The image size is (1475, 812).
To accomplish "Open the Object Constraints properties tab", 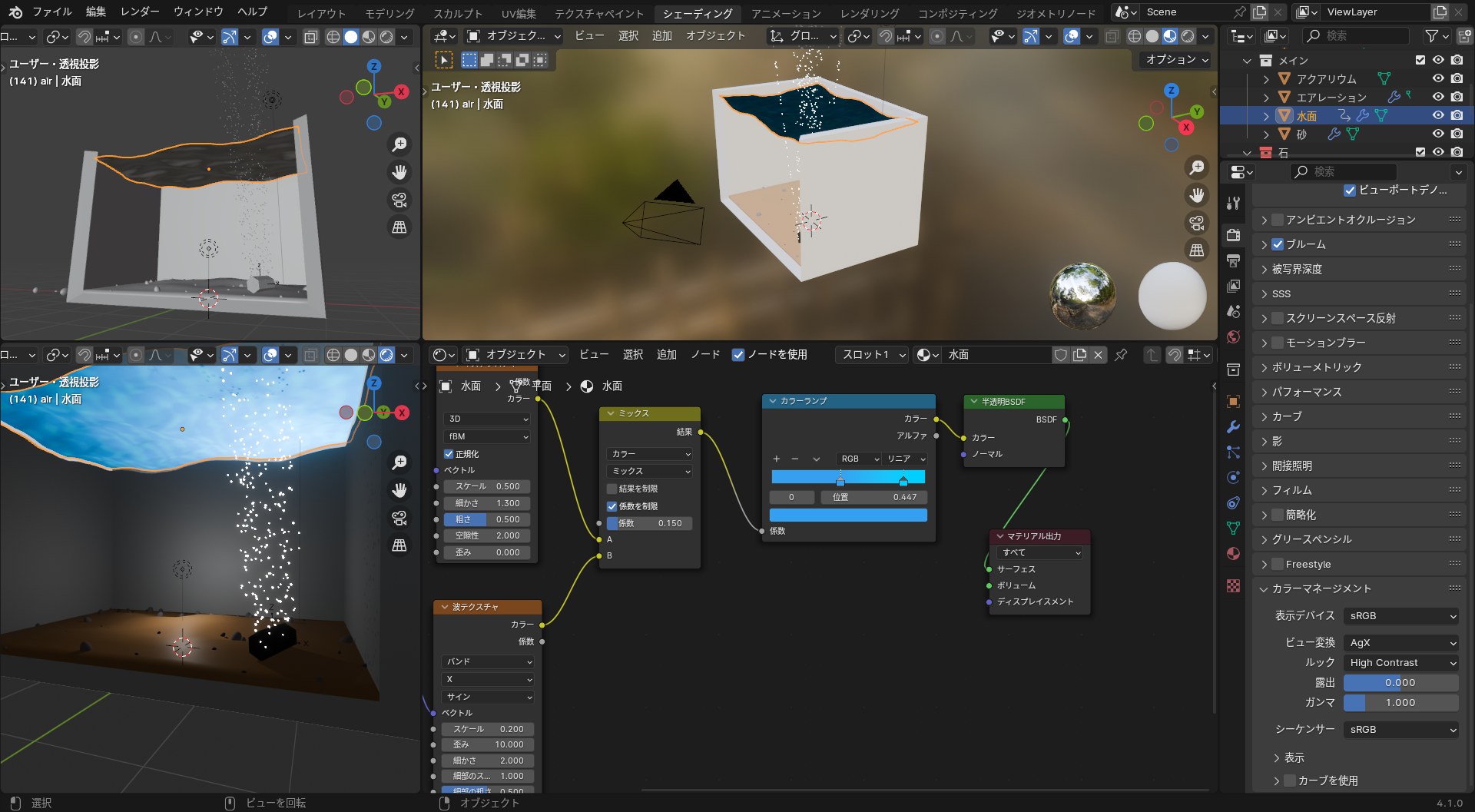I will coord(1233,502).
